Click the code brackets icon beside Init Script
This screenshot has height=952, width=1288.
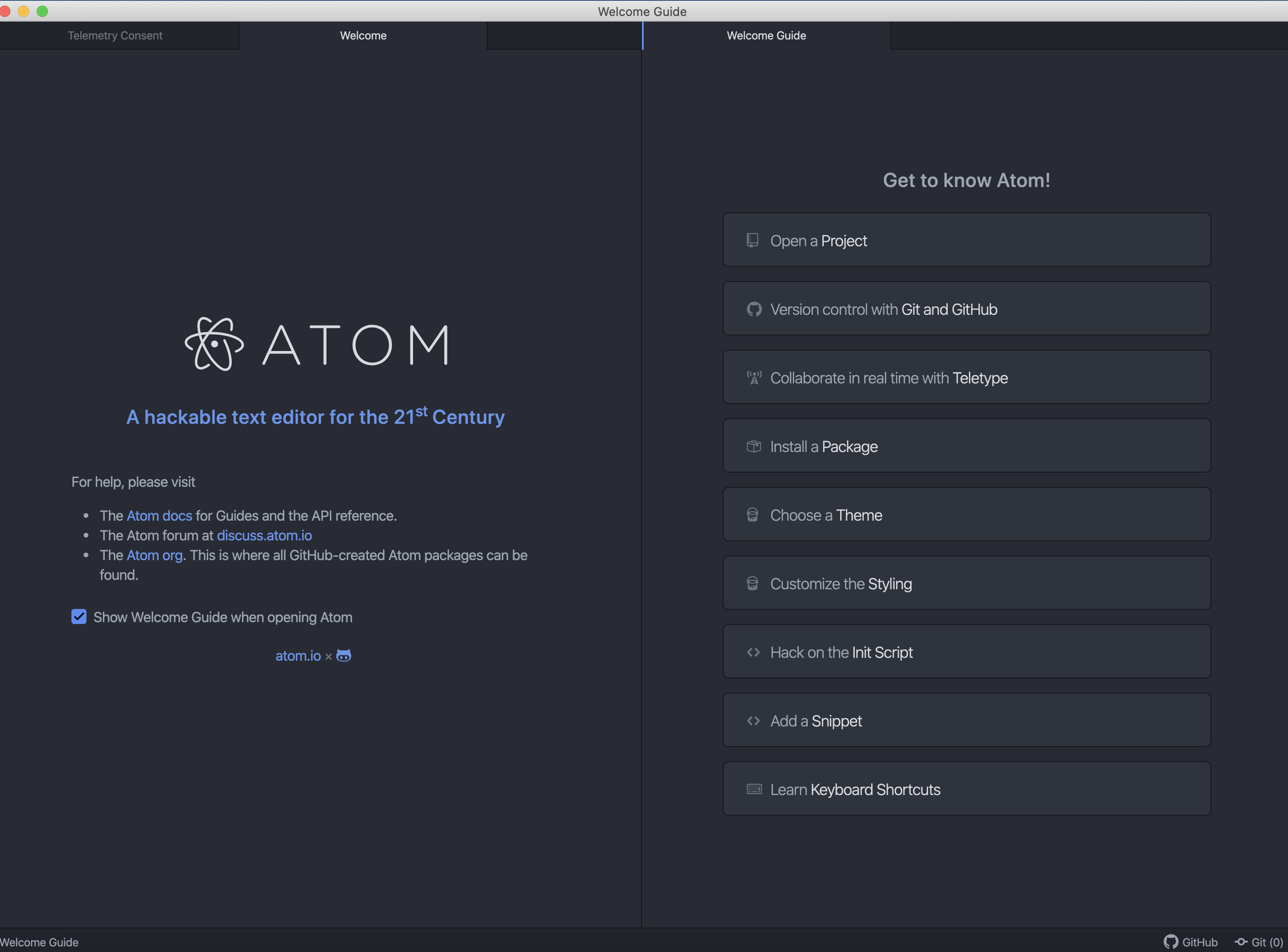tap(753, 652)
